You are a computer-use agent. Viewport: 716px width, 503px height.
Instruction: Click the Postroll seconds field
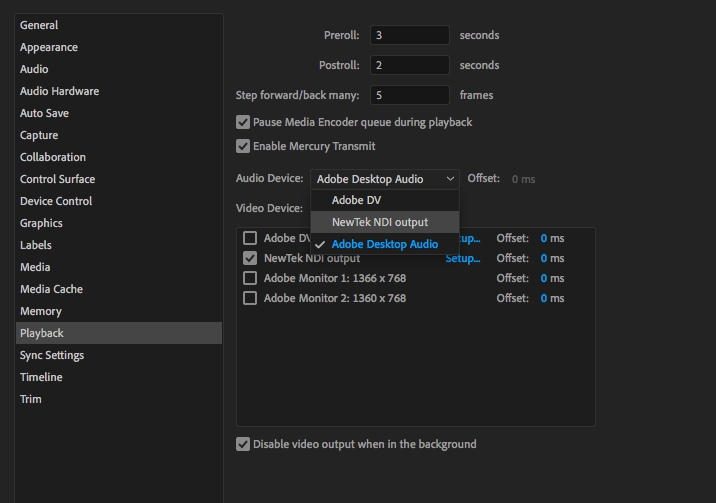click(409, 65)
